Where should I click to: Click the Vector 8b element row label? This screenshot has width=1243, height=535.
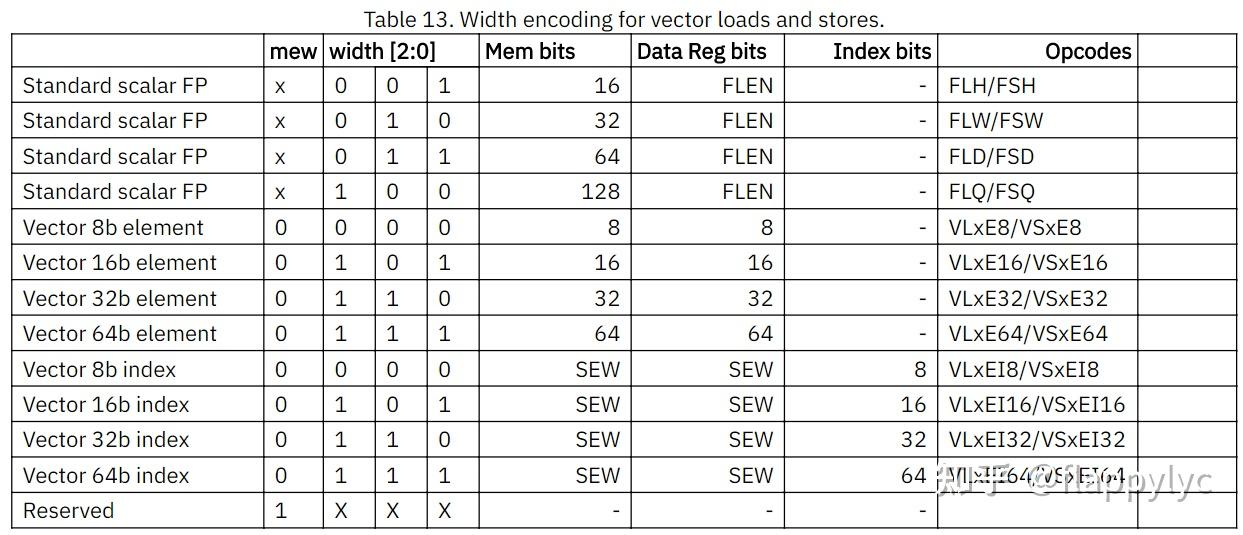[x=113, y=228]
